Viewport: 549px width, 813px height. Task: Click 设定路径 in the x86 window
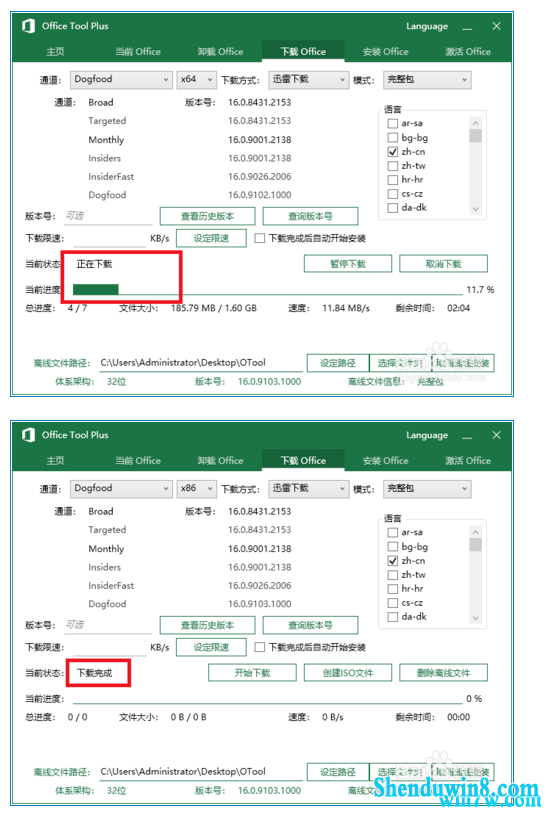(x=337, y=772)
